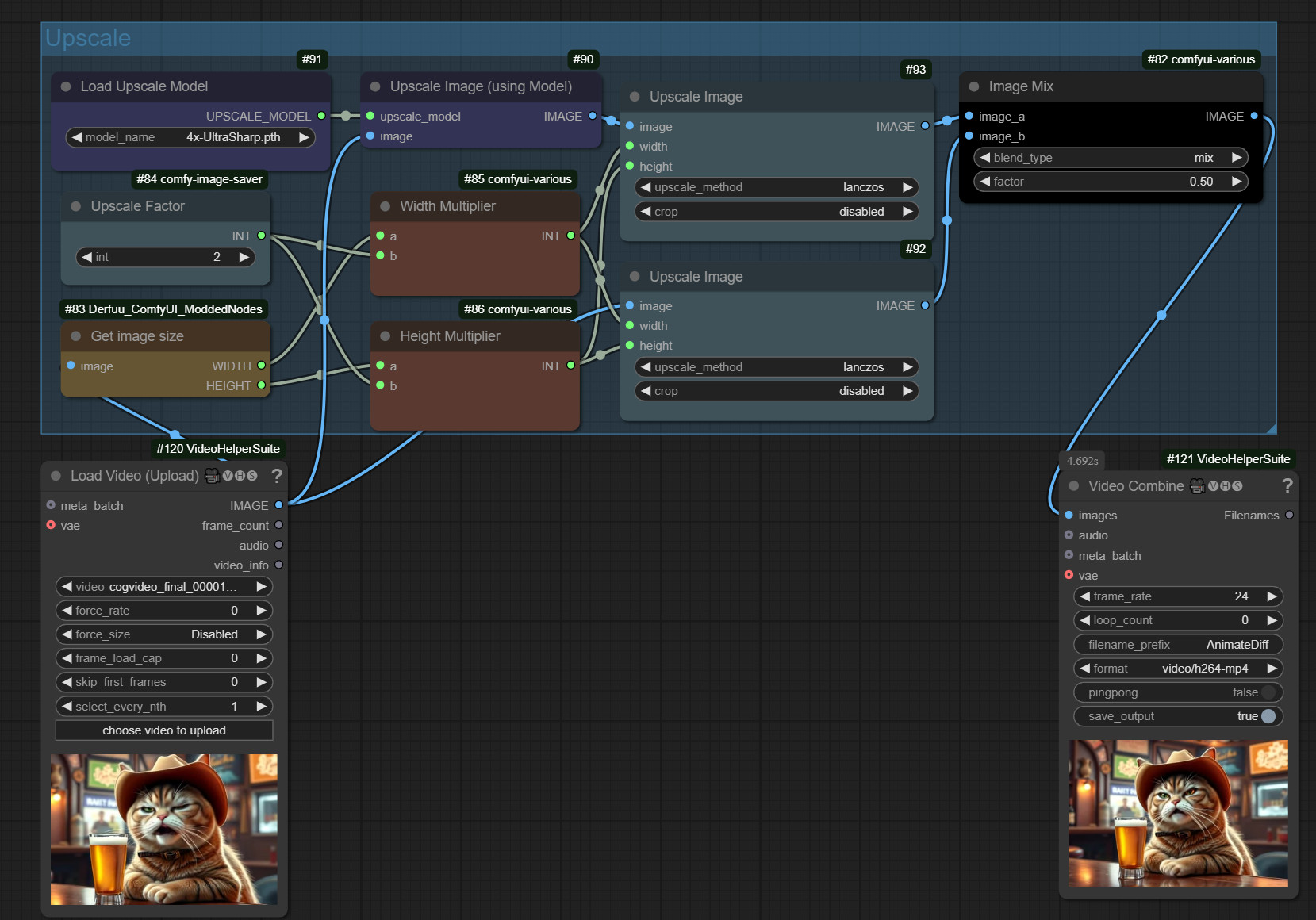
Task: Decrease the loop_count value
Action: [1084, 620]
